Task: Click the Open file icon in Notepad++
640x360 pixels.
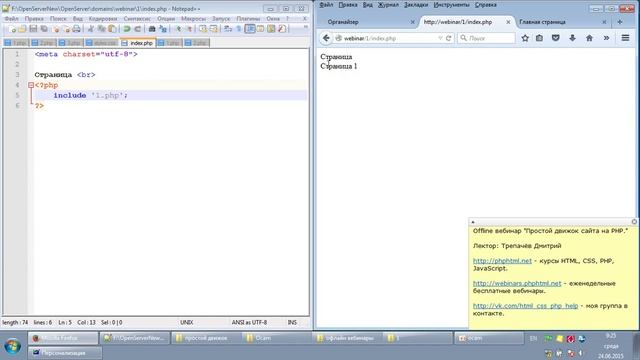Action: tap(22, 29)
